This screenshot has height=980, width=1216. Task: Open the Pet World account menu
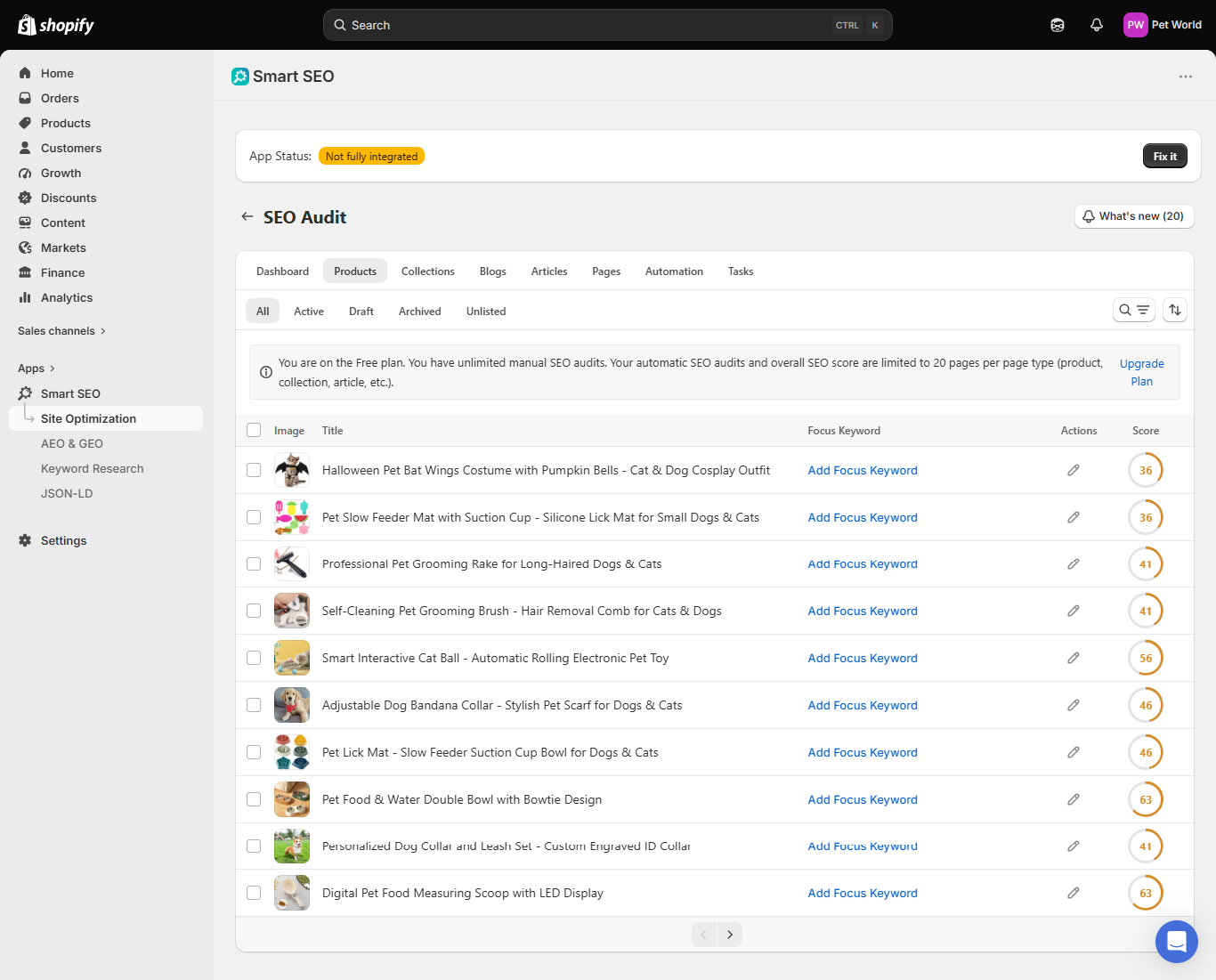pyautogui.click(x=1163, y=25)
